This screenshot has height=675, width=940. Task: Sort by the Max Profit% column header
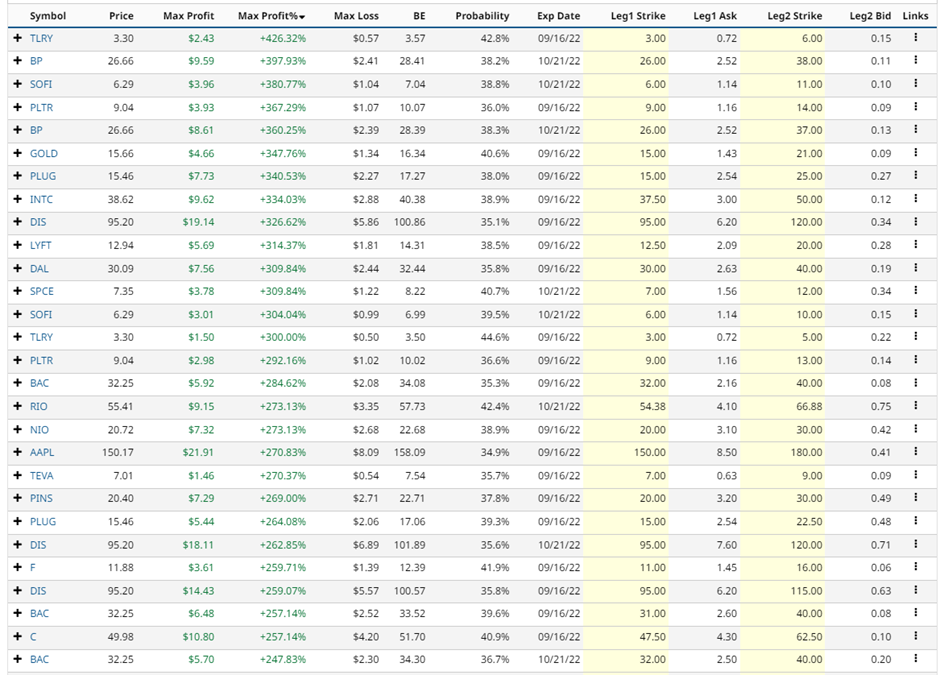pos(271,16)
